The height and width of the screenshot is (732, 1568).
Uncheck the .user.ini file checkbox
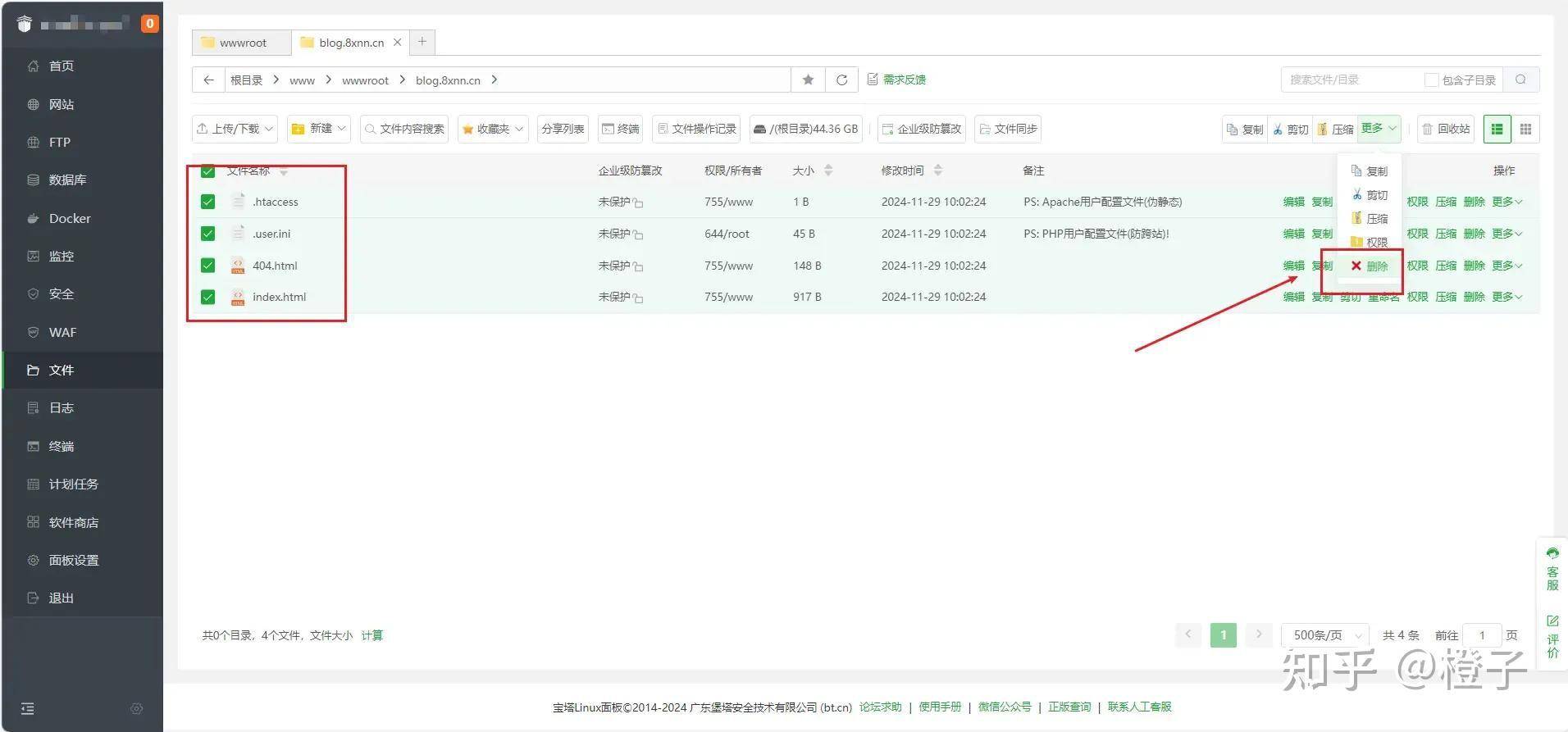tap(207, 234)
